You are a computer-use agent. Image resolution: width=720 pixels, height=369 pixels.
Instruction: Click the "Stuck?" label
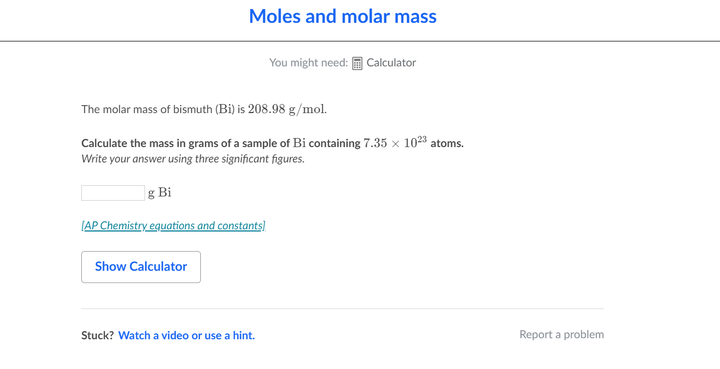point(97,335)
